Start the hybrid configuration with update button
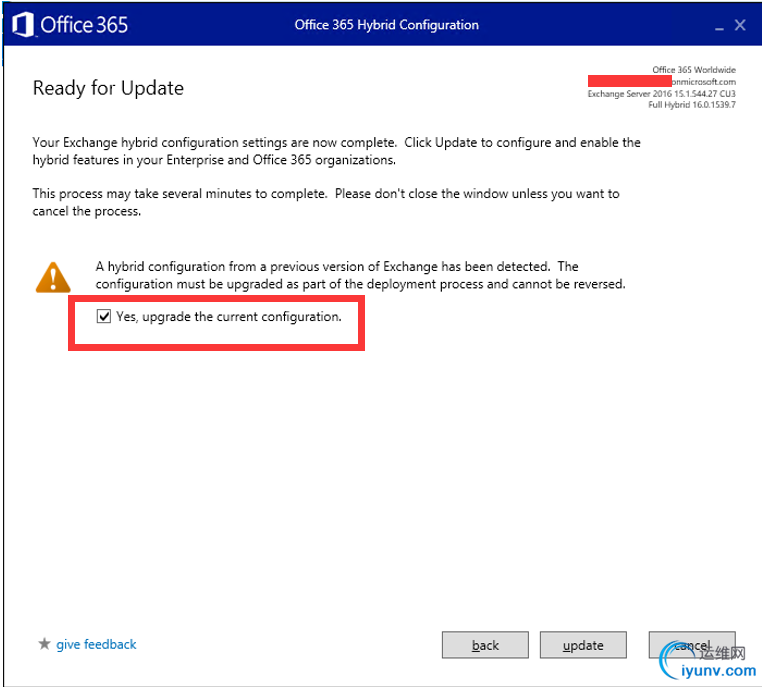This screenshot has width=762, height=687. pos(583,645)
